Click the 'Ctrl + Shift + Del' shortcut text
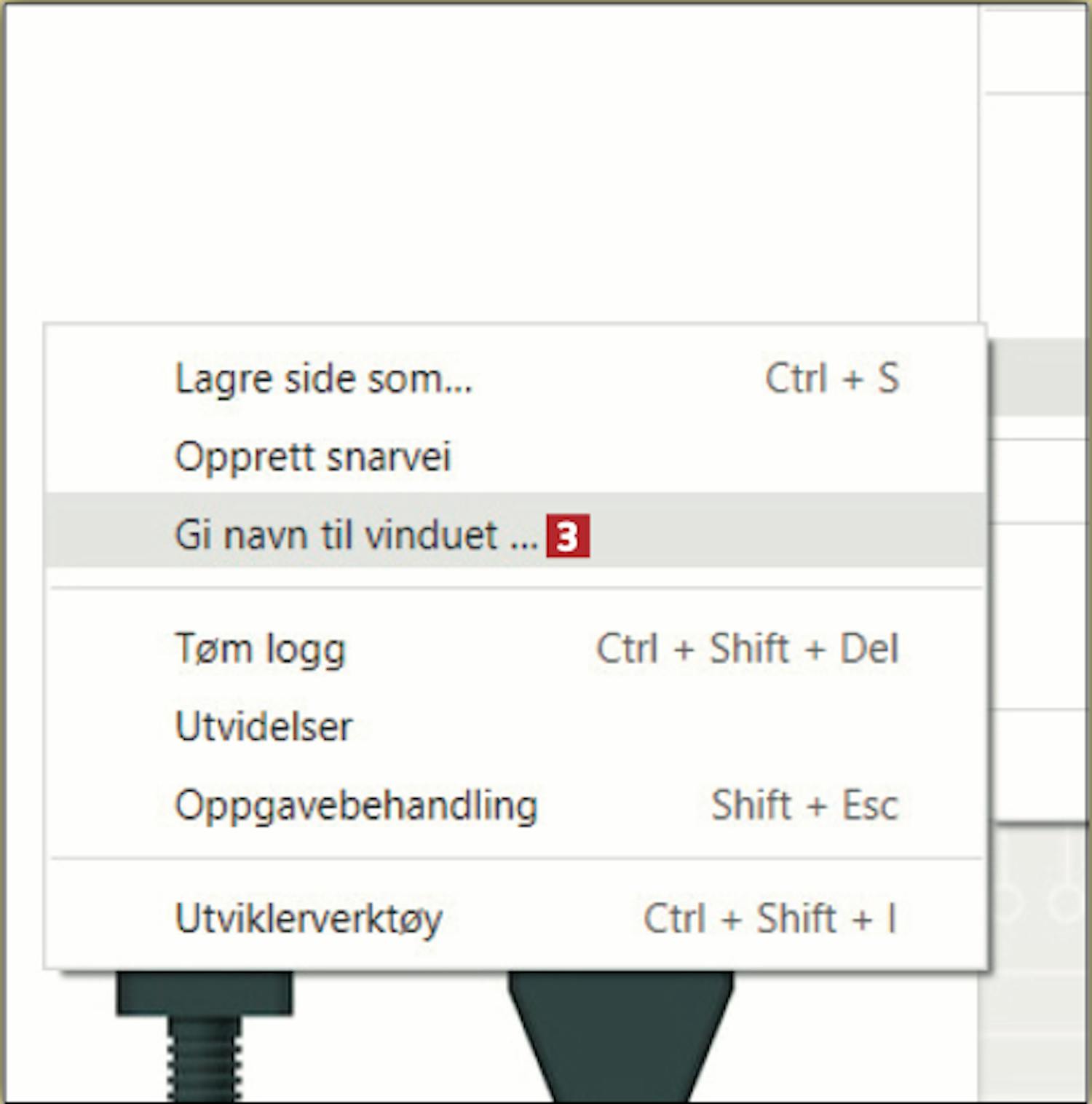 [x=748, y=648]
